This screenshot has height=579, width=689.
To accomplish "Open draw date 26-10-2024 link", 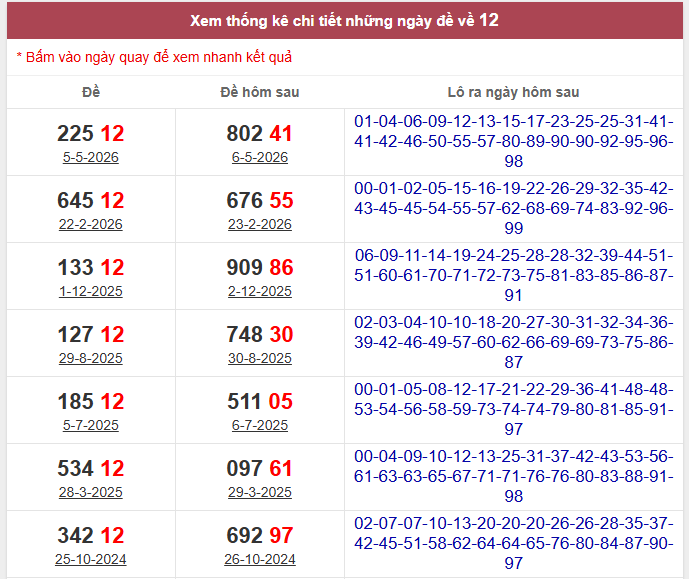I will 260,559.
